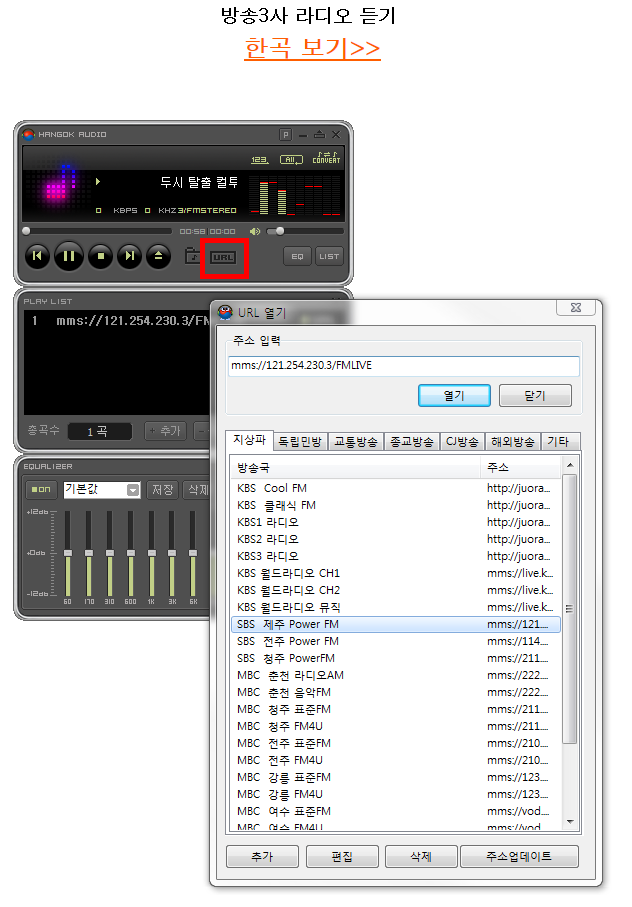Switch to the 종교방송 tab
The width and height of the screenshot is (632, 907).
click(412, 442)
